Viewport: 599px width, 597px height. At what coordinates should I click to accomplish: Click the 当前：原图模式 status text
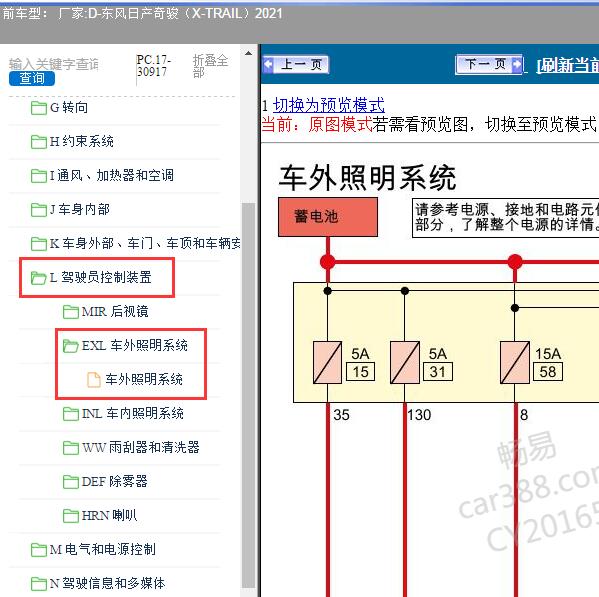tap(317, 125)
